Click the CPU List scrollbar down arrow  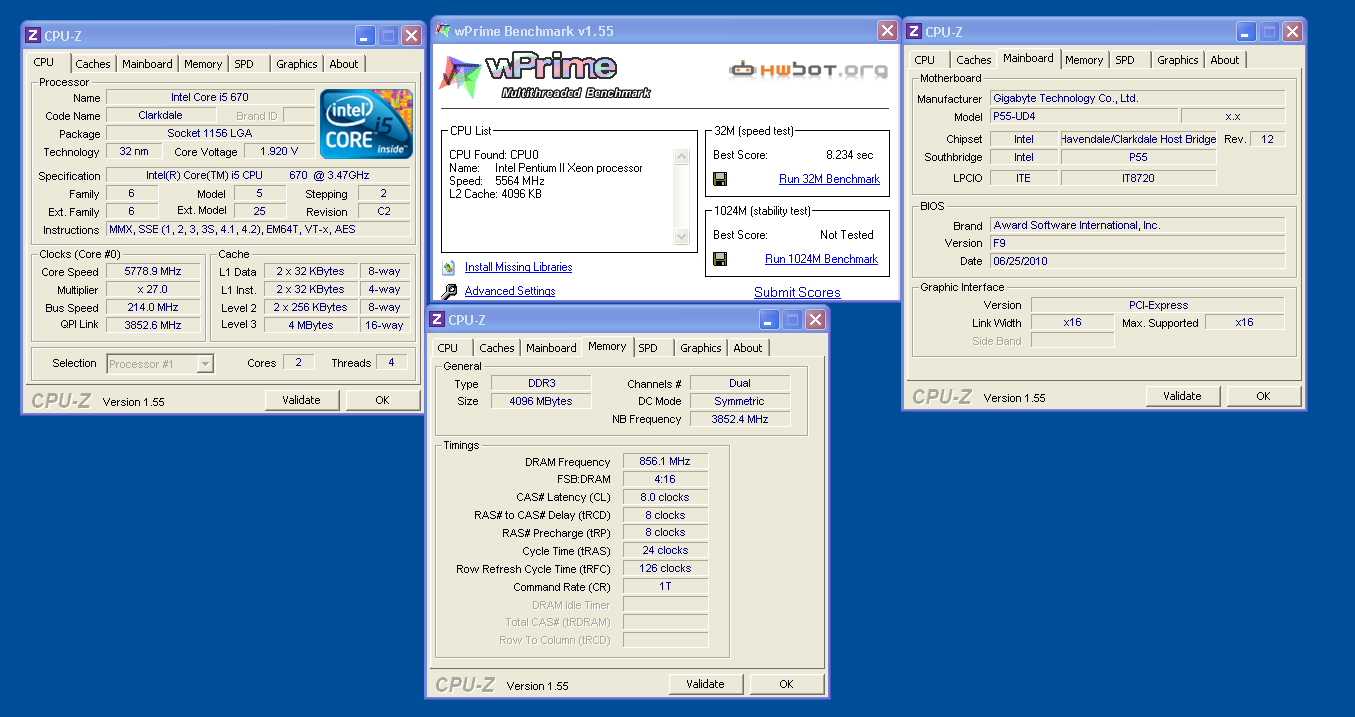tap(682, 237)
